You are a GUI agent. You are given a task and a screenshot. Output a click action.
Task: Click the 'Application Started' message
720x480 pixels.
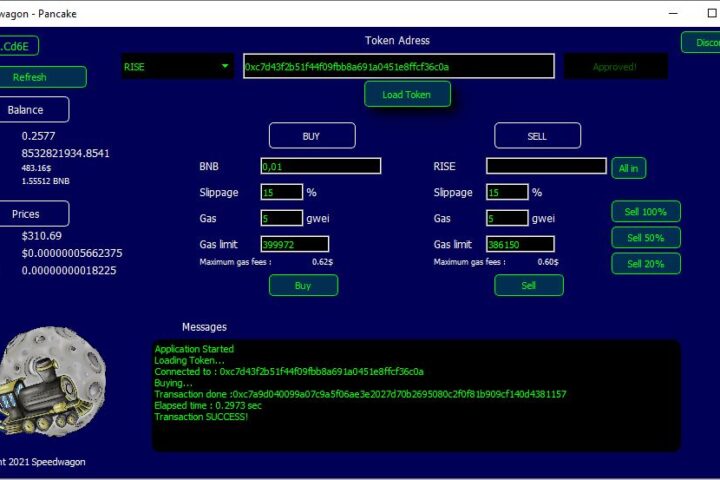[194, 349]
